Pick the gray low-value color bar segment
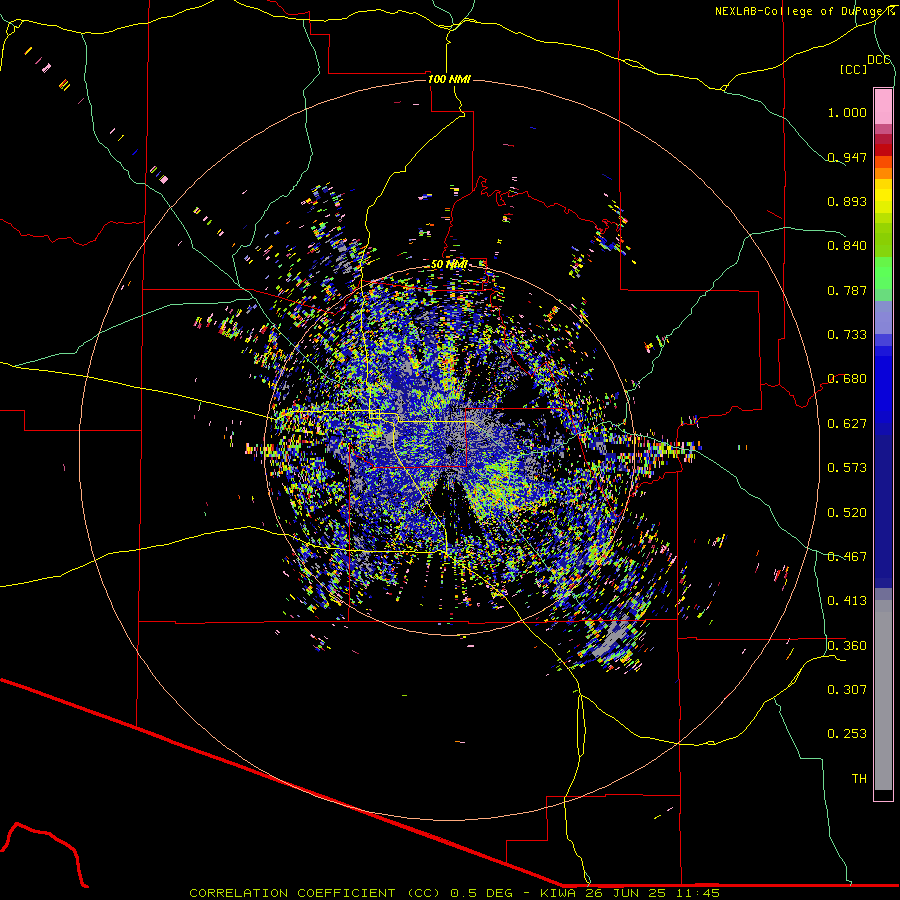900x900 pixels. pyautogui.click(x=883, y=695)
